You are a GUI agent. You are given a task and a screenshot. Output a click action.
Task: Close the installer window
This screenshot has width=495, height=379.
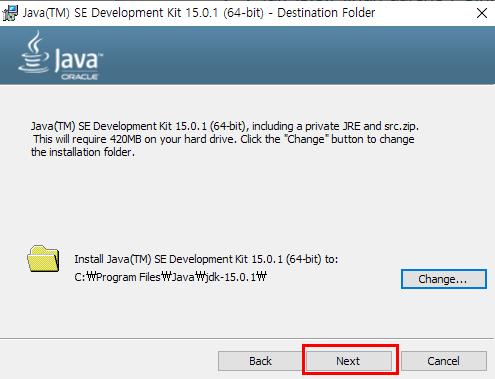point(482,13)
